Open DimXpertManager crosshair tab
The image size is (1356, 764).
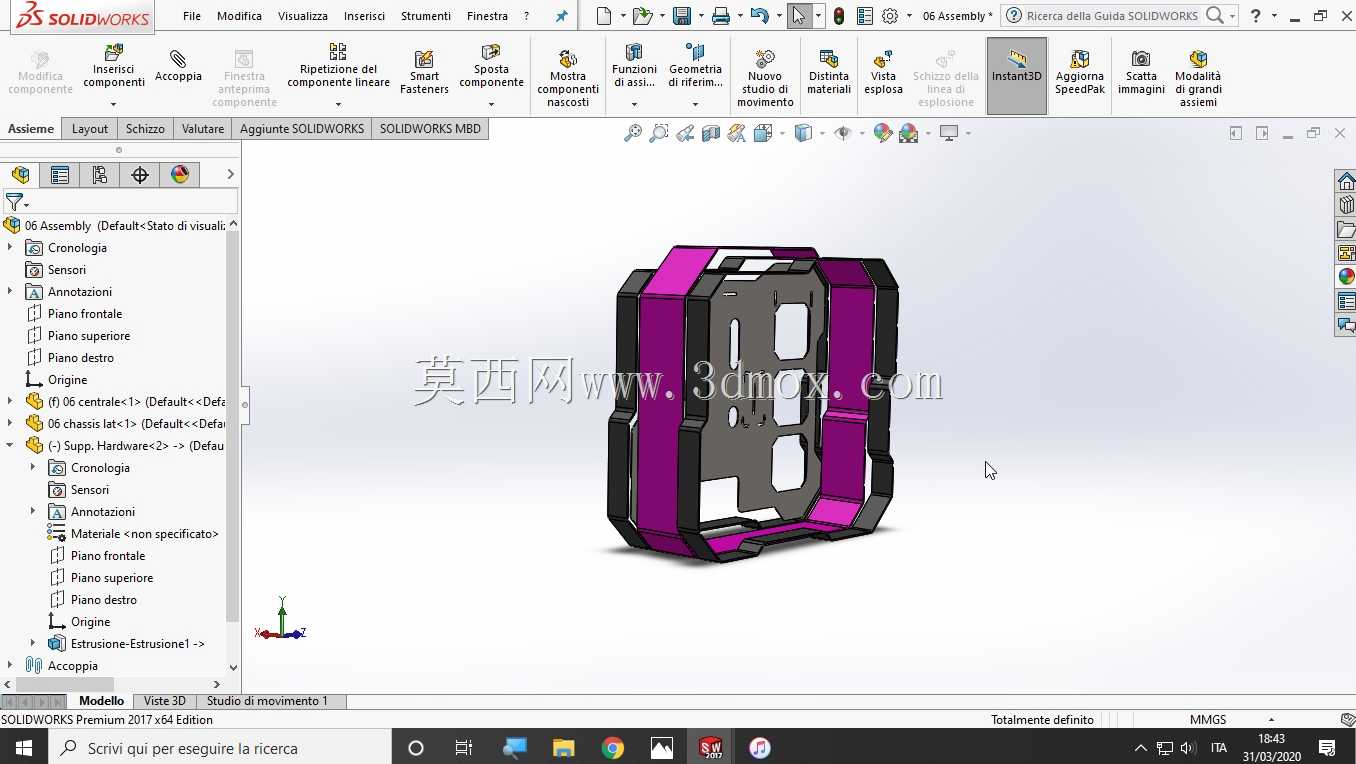140,175
